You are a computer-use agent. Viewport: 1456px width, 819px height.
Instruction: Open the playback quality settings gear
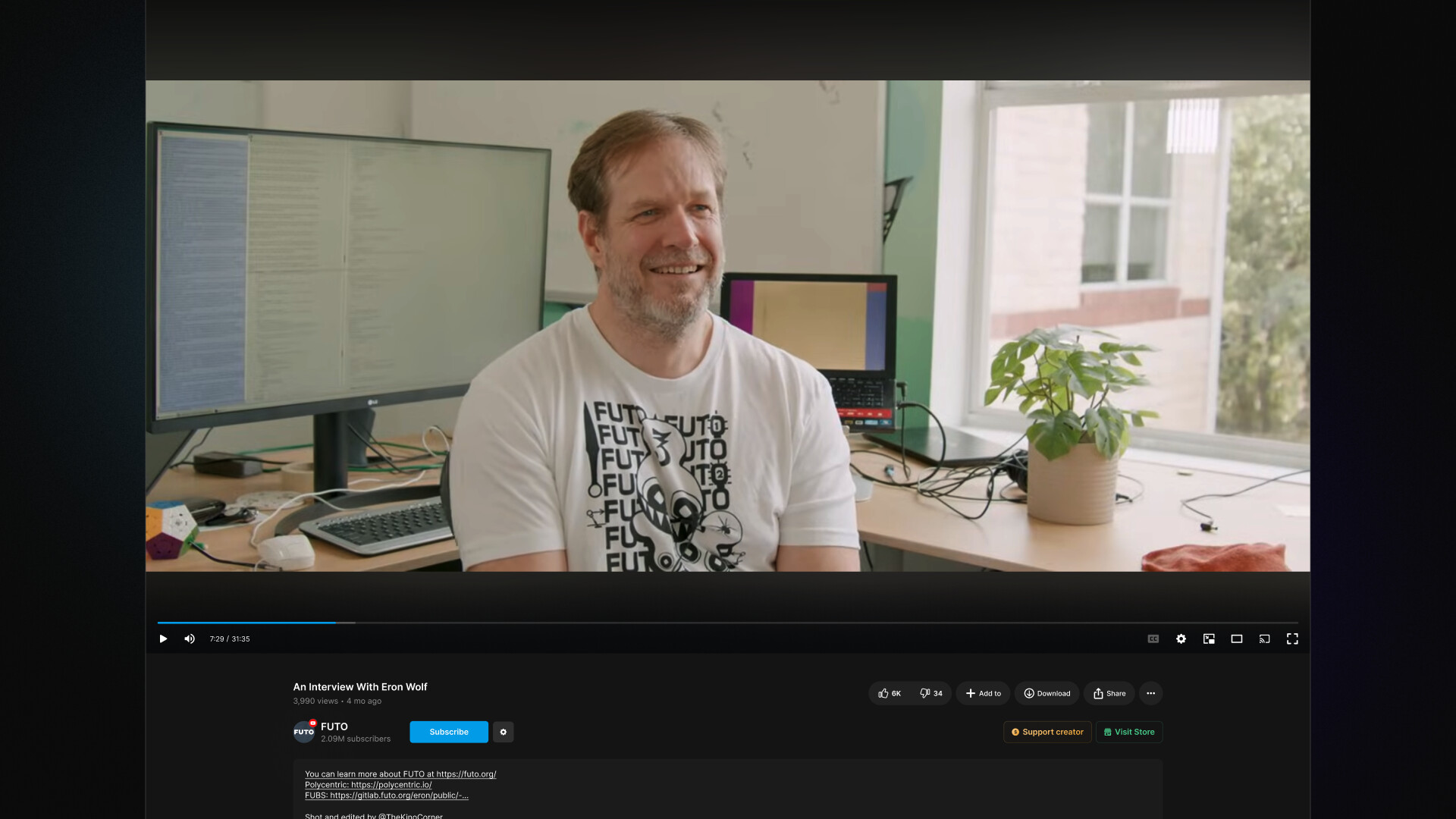tap(1181, 639)
